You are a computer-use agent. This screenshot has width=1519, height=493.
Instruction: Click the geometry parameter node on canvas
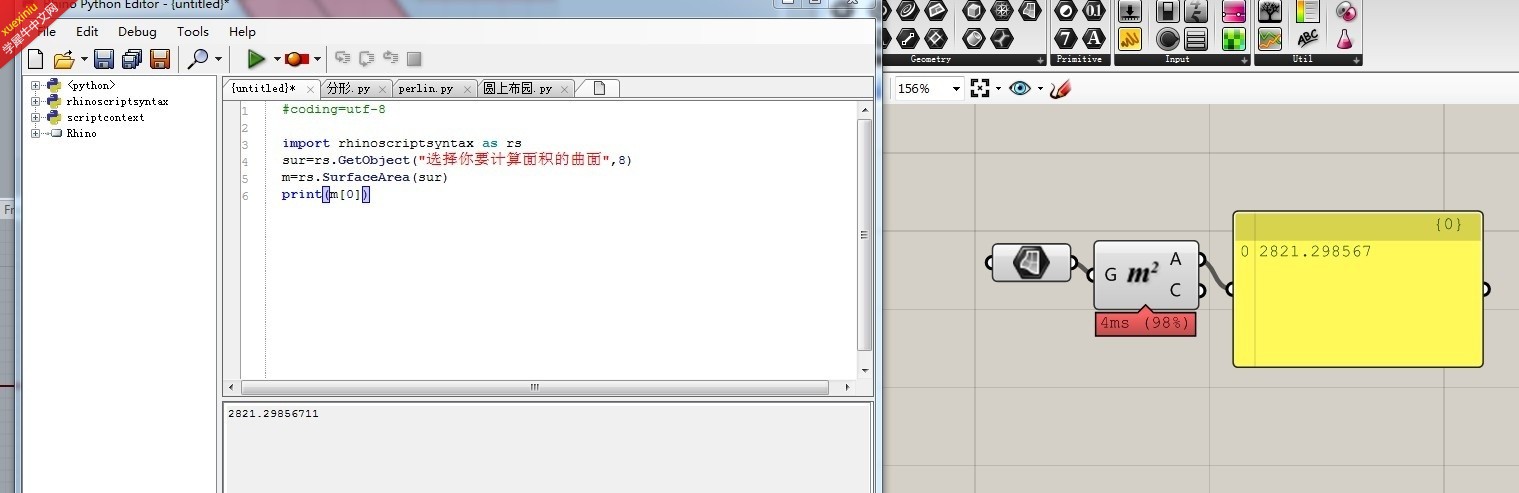pyautogui.click(x=1031, y=263)
